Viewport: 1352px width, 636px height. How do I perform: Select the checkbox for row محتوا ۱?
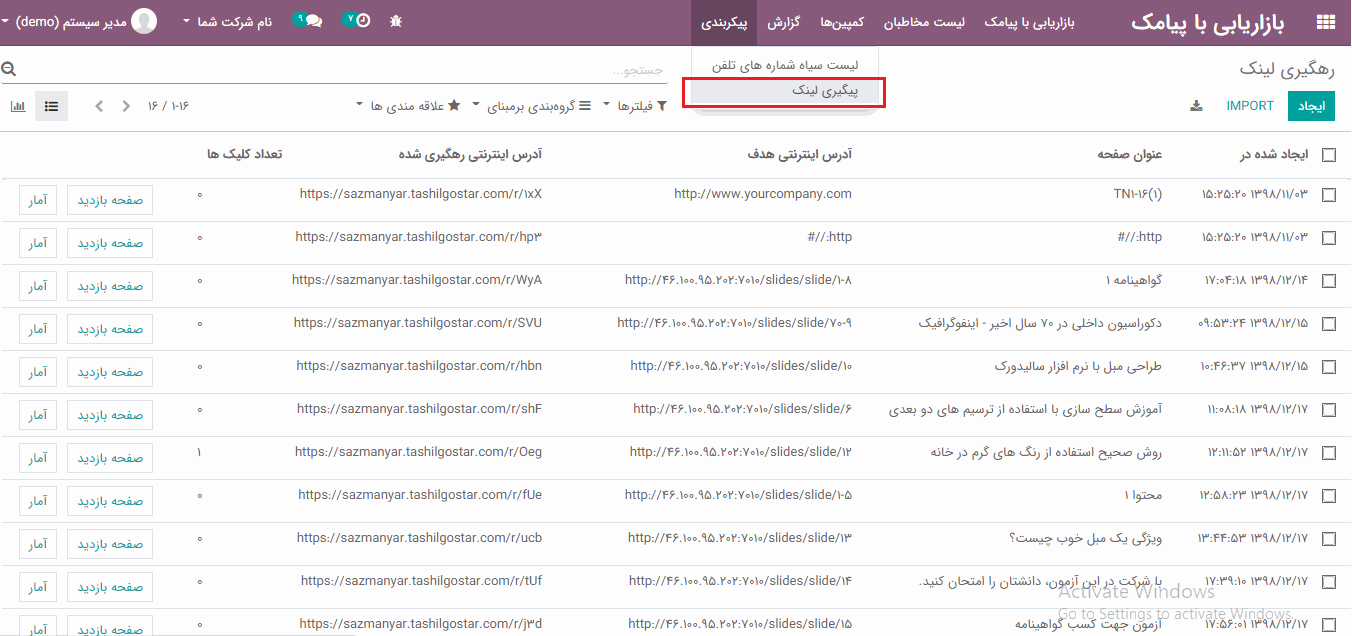click(x=1329, y=496)
